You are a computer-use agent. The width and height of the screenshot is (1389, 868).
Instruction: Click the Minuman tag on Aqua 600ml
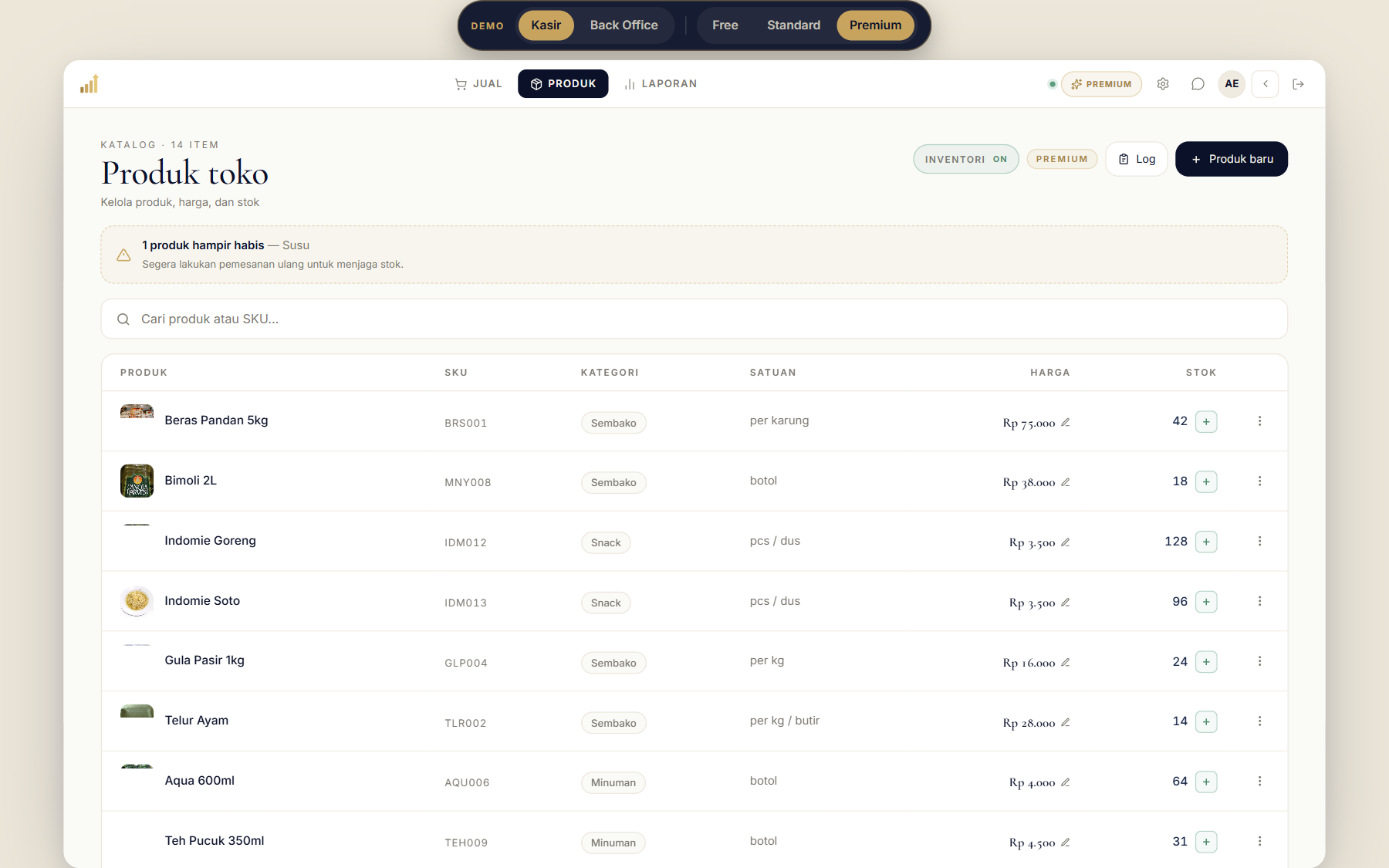(613, 782)
